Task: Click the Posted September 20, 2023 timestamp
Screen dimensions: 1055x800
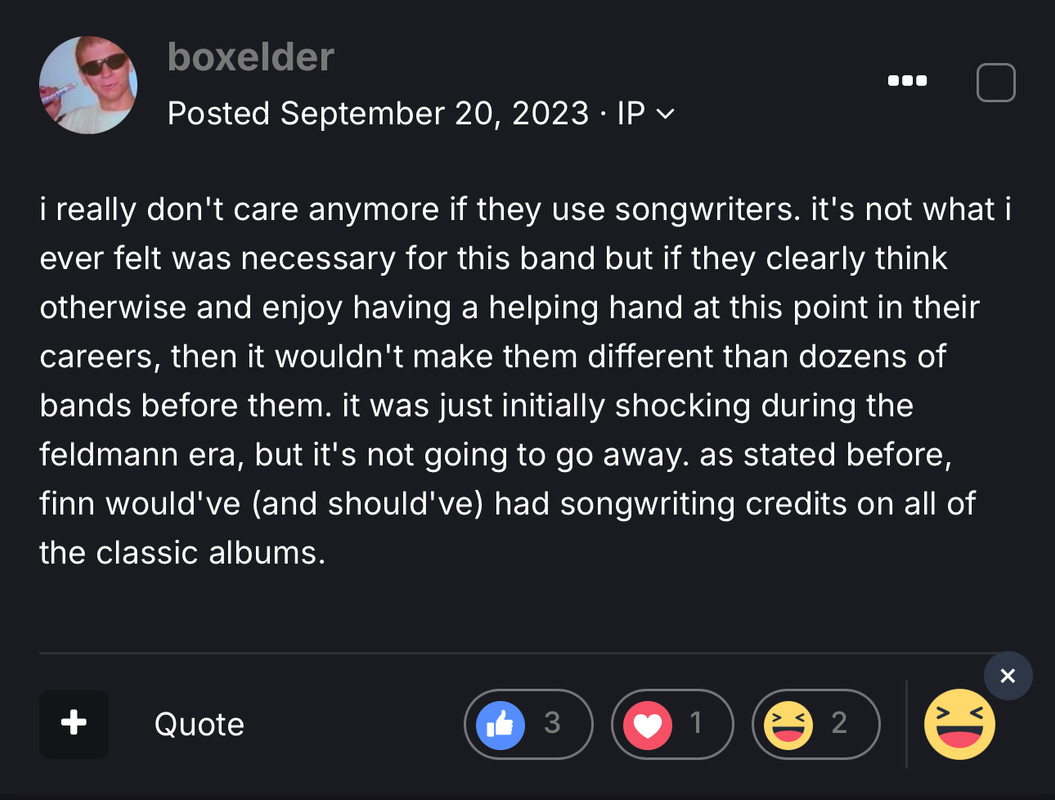Action: [x=378, y=113]
